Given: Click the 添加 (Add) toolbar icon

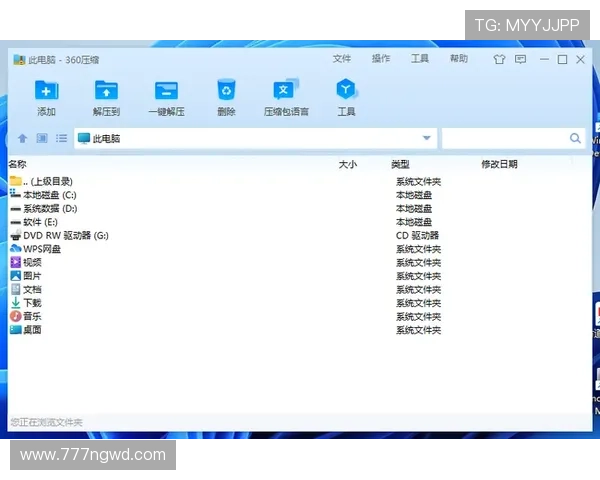Looking at the screenshot, I should tap(46, 90).
